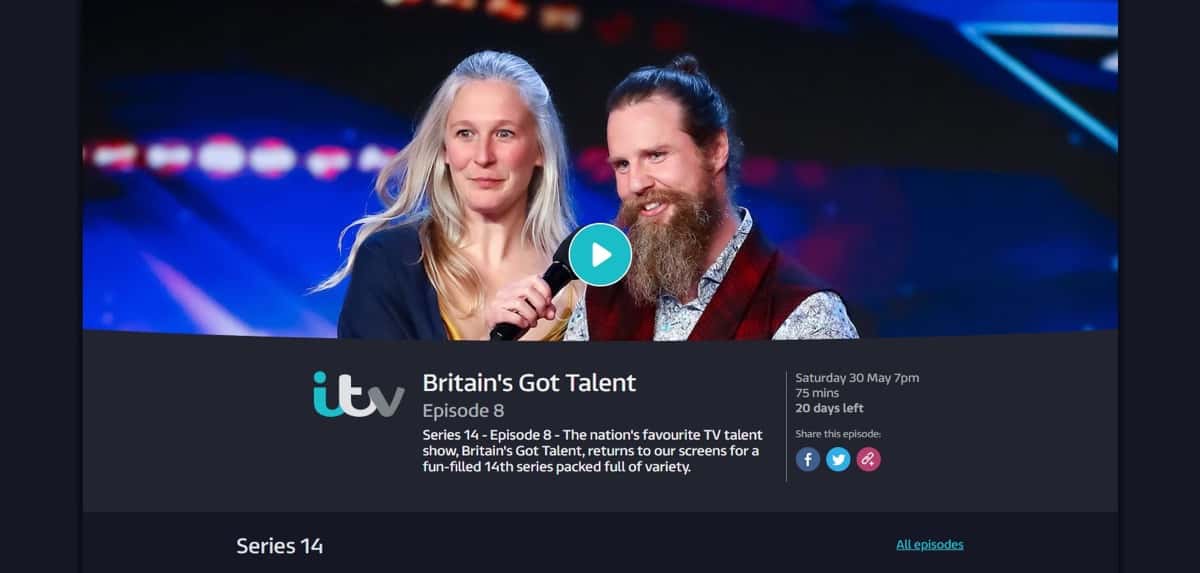Image resolution: width=1200 pixels, height=573 pixels.
Task: Select the Britain's Got Talent title
Action: click(x=529, y=382)
